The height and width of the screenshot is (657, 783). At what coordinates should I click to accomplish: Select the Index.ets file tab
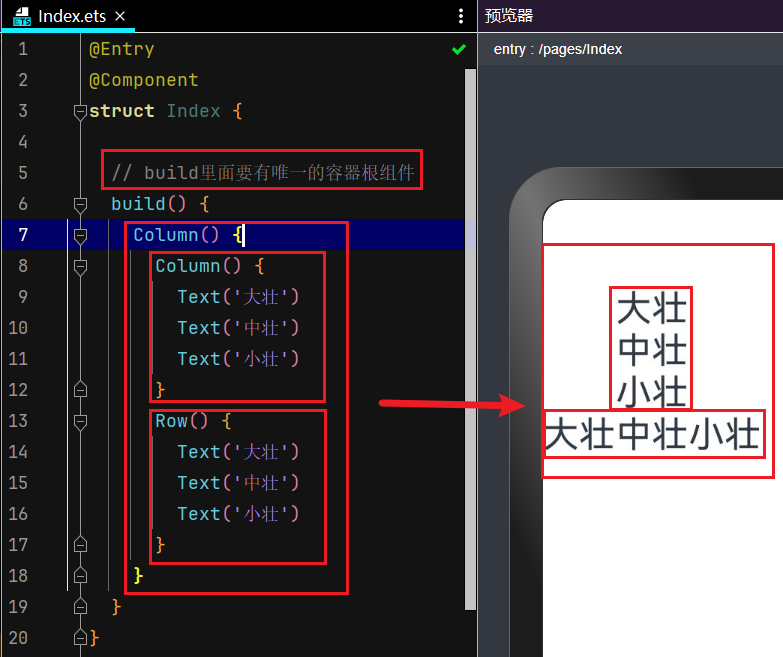tap(69, 16)
